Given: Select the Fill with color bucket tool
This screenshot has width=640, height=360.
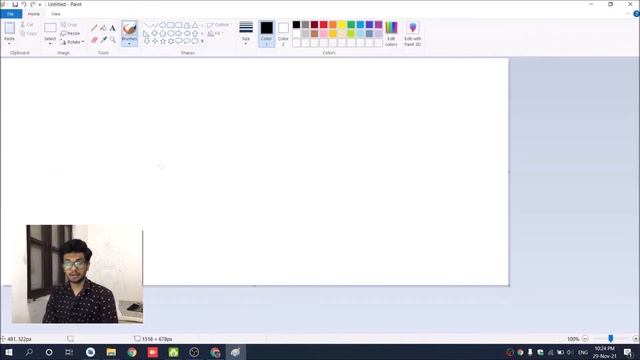Looking at the screenshot, I should (103, 28).
